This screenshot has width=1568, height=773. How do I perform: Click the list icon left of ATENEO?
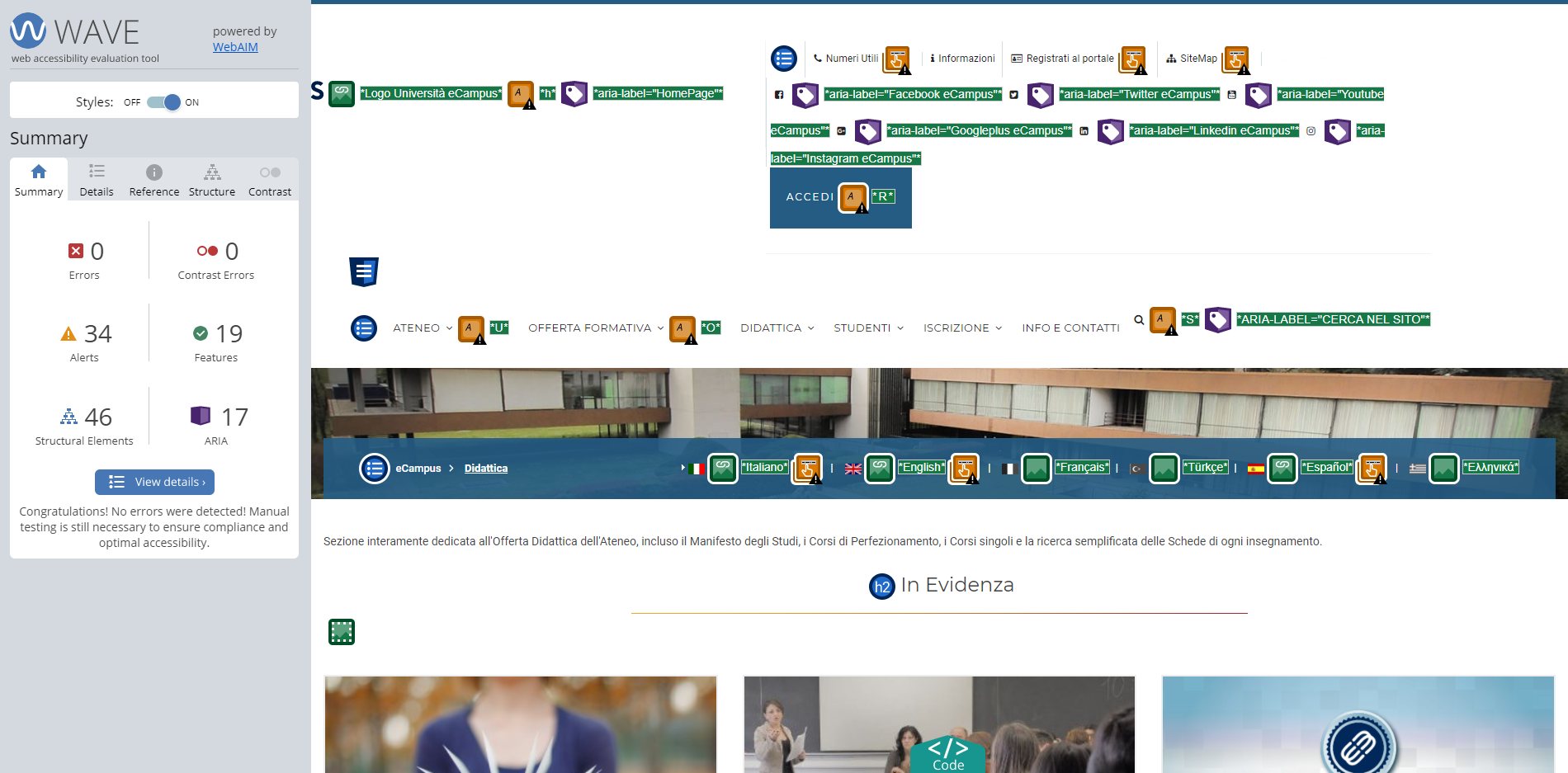point(364,328)
